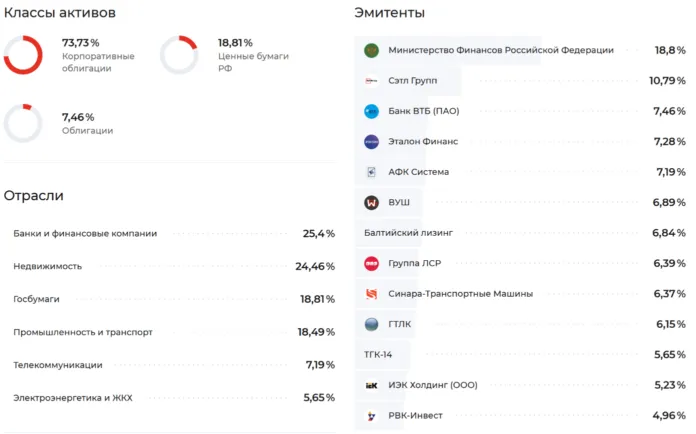This screenshot has width=696, height=434.
Task: Open the Госбумаги sector entry
Action: pos(170,300)
